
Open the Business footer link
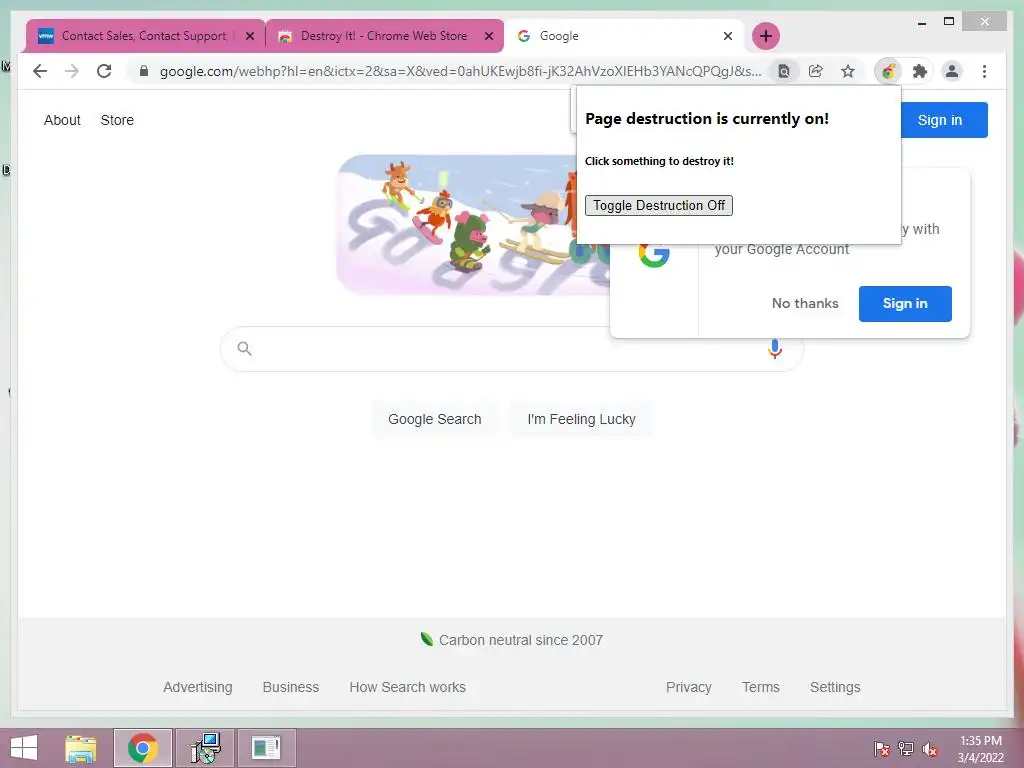pos(291,687)
